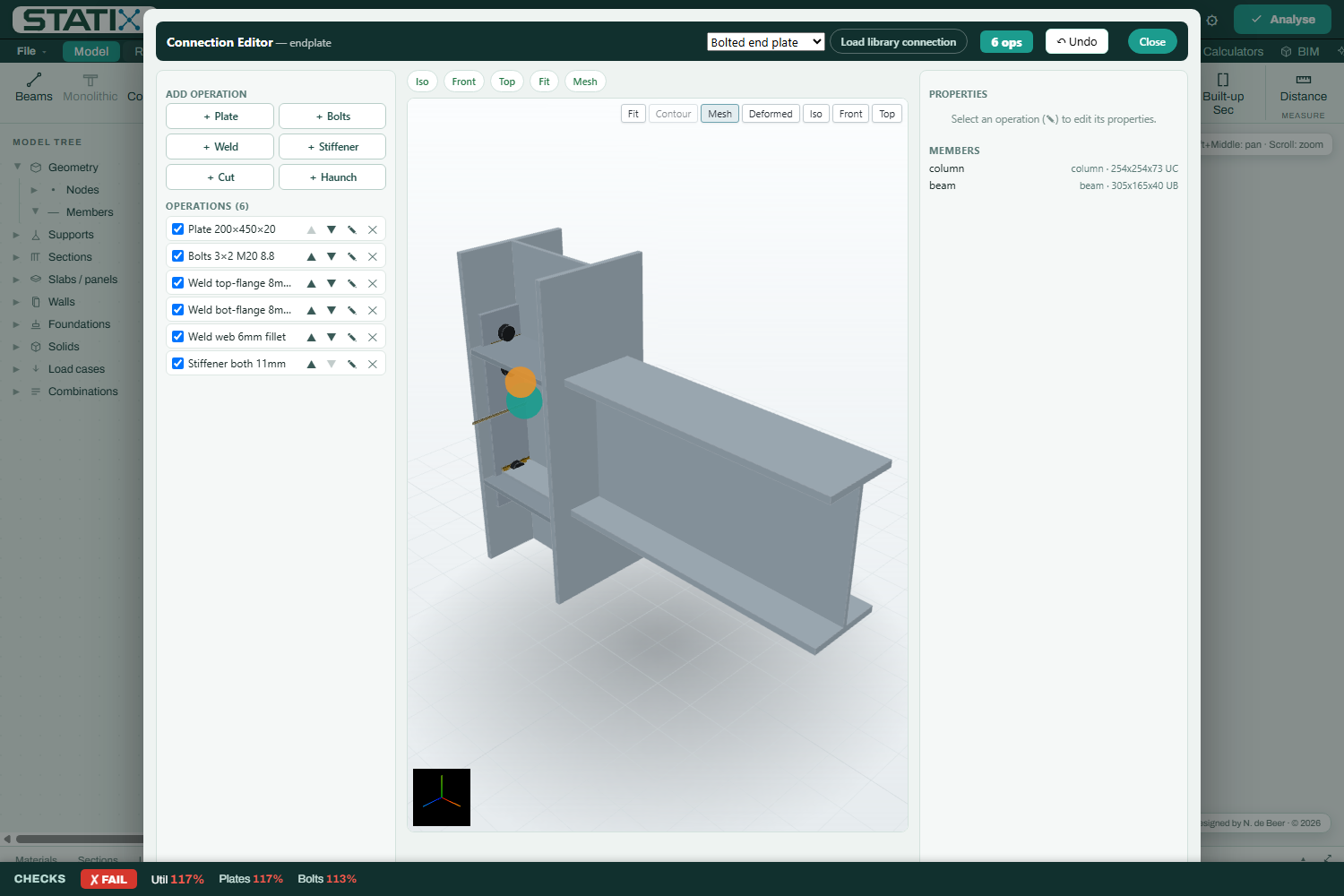This screenshot has width=1344, height=896.
Task: Click the 6 ops badge
Action: point(1006,42)
